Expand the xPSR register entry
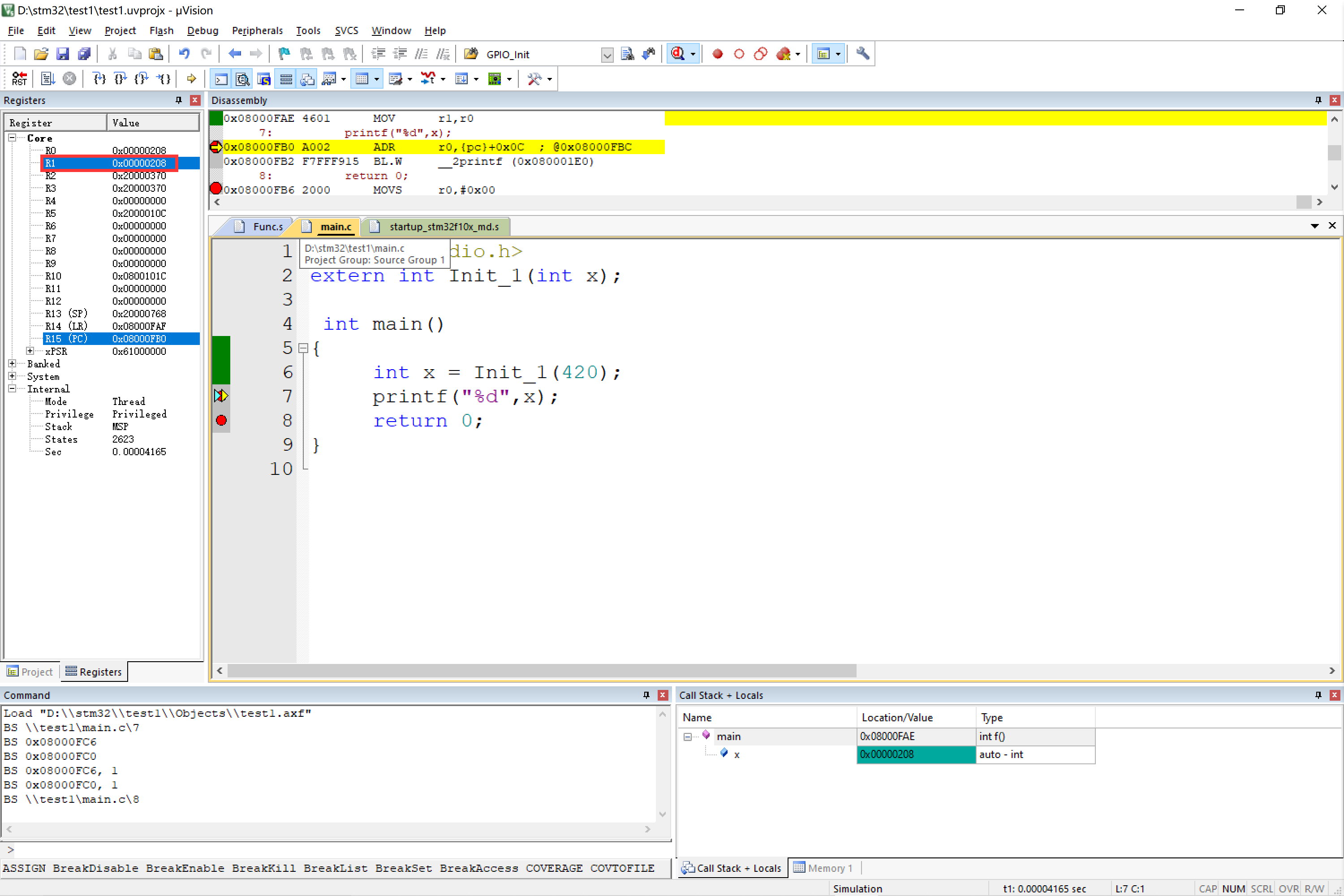This screenshot has width=1344, height=896. click(x=27, y=351)
